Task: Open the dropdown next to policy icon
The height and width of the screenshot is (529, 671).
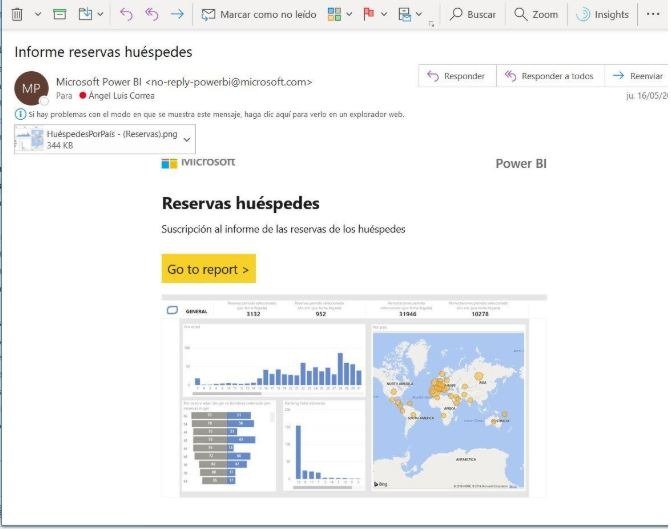Action: (x=419, y=15)
